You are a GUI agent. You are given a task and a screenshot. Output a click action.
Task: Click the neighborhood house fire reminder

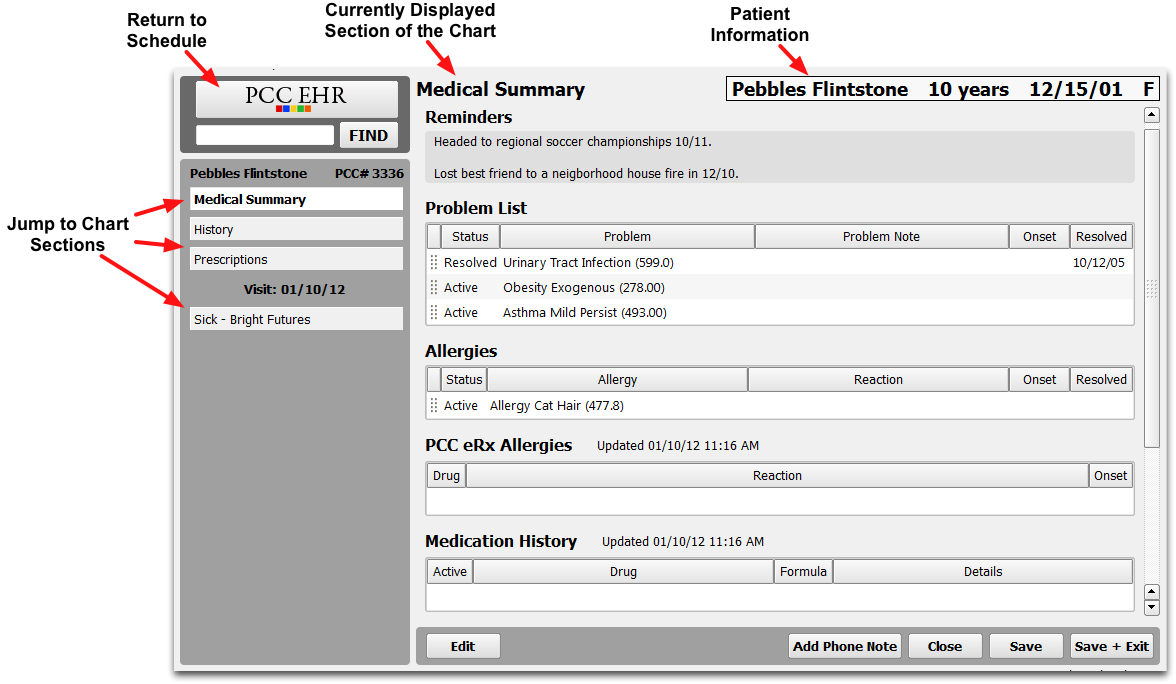pos(586,174)
